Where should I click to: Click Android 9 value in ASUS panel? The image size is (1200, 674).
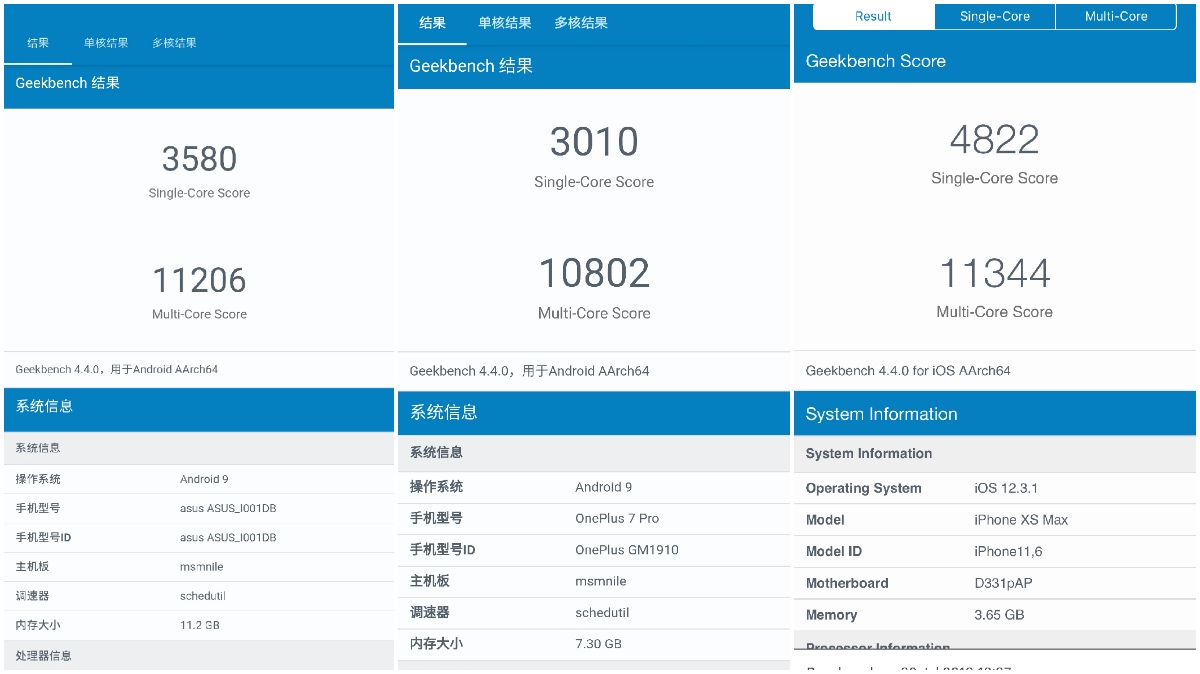pyautogui.click(x=204, y=479)
